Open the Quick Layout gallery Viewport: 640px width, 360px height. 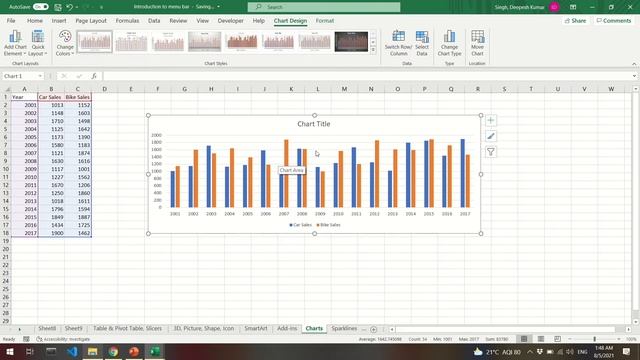[x=38, y=43]
